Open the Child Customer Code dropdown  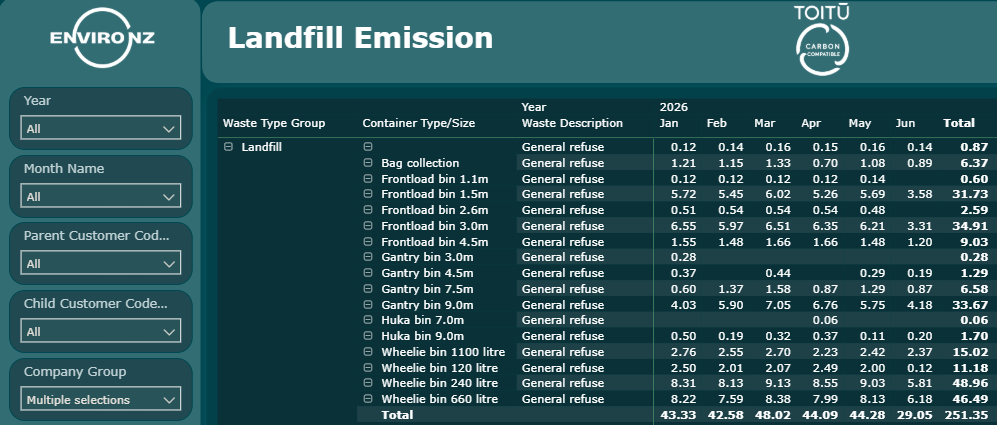click(x=100, y=331)
